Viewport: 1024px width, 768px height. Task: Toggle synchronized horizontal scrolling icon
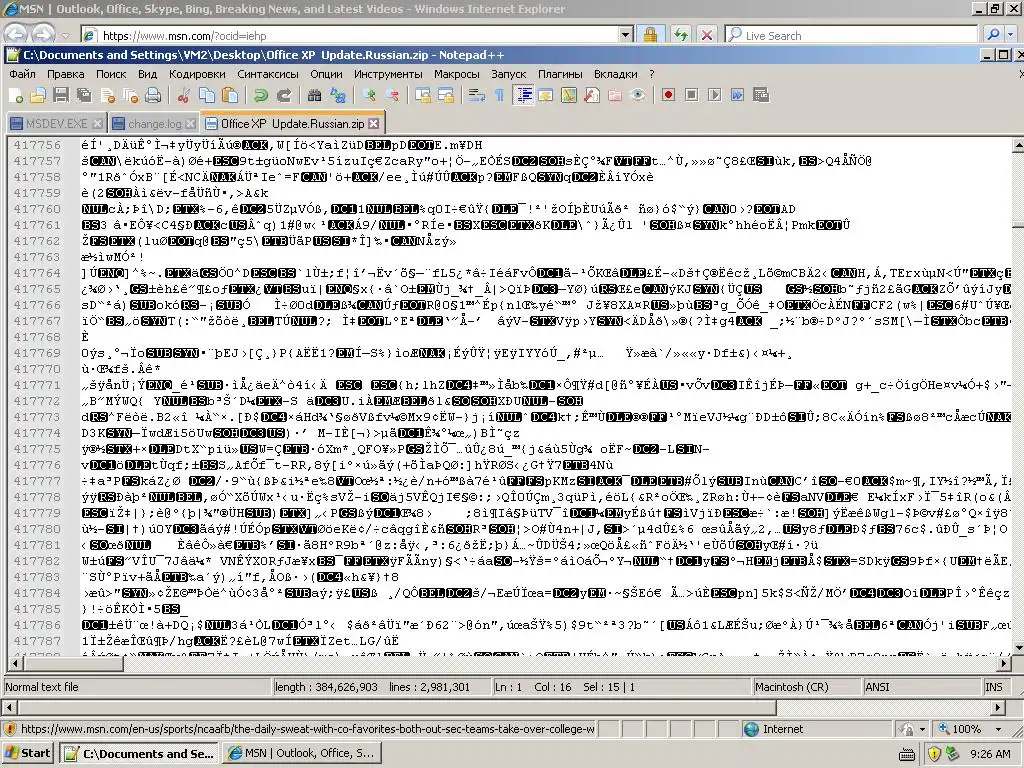point(446,95)
